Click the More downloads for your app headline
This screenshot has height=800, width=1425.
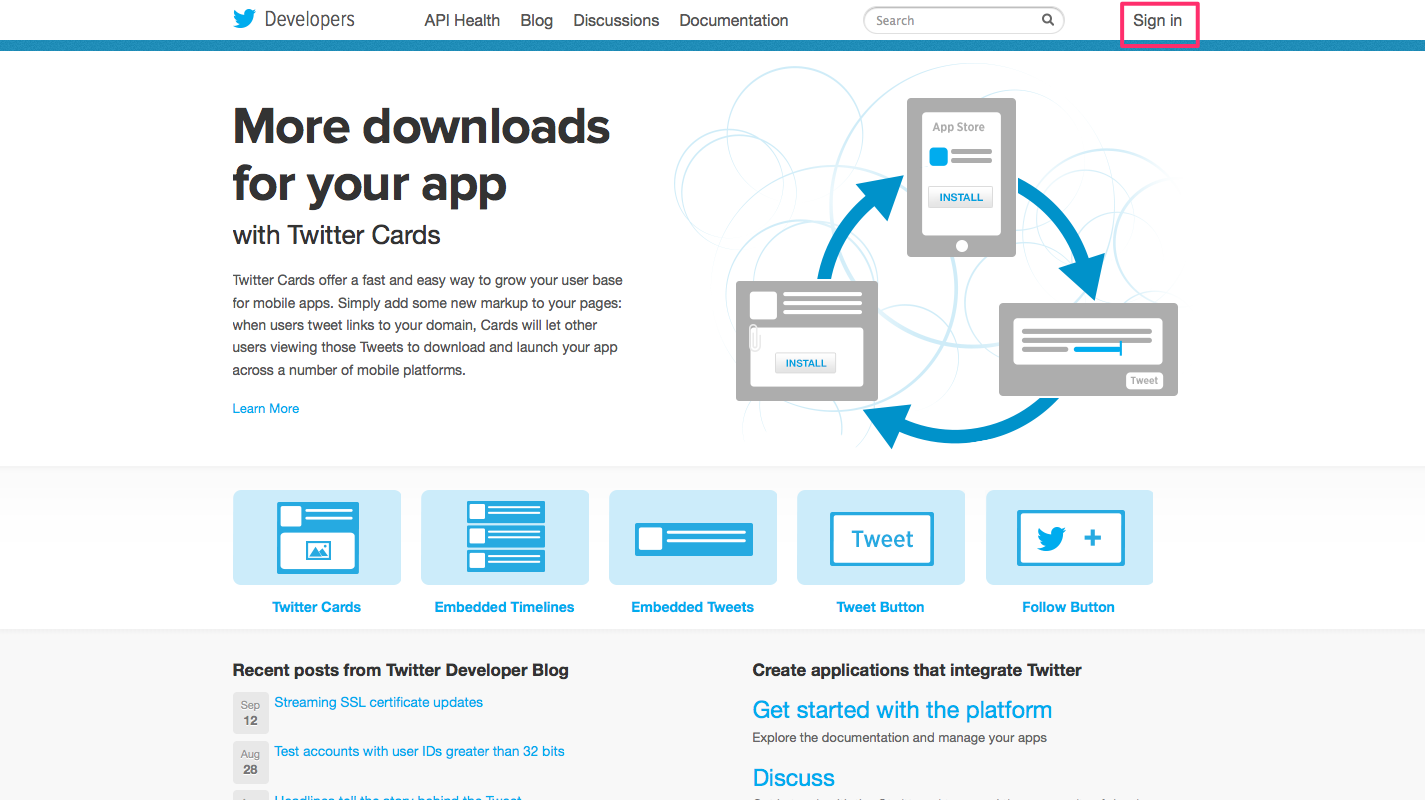coord(422,155)
